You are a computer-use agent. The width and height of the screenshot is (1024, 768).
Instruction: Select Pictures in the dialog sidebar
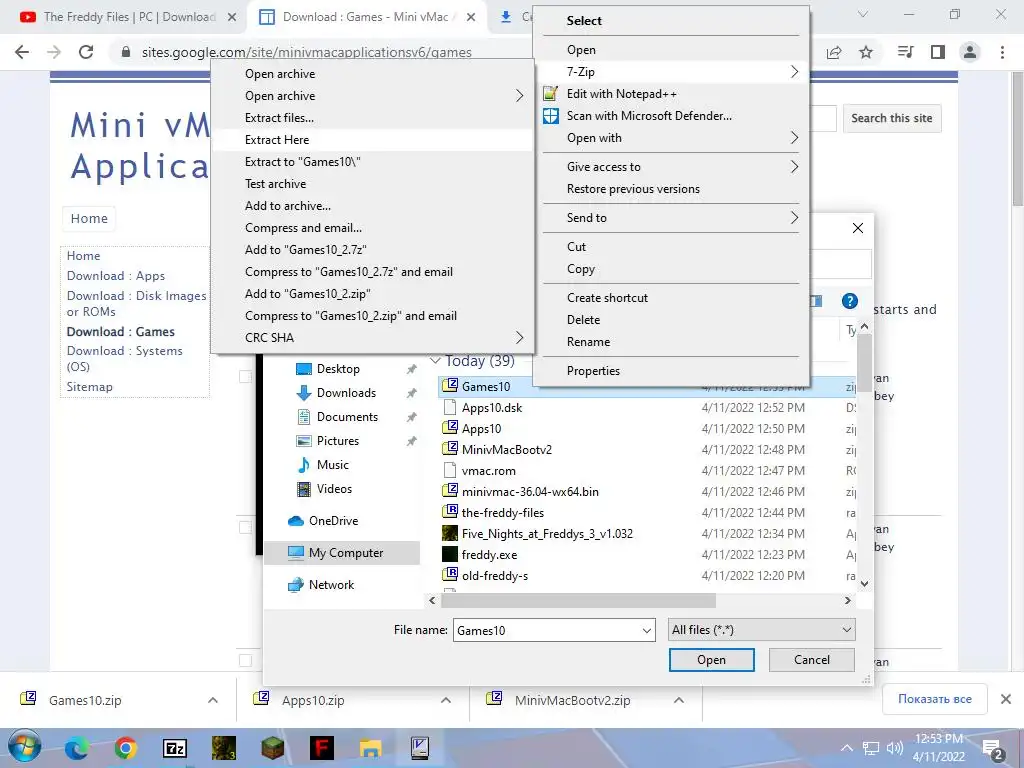click(337, 441)
